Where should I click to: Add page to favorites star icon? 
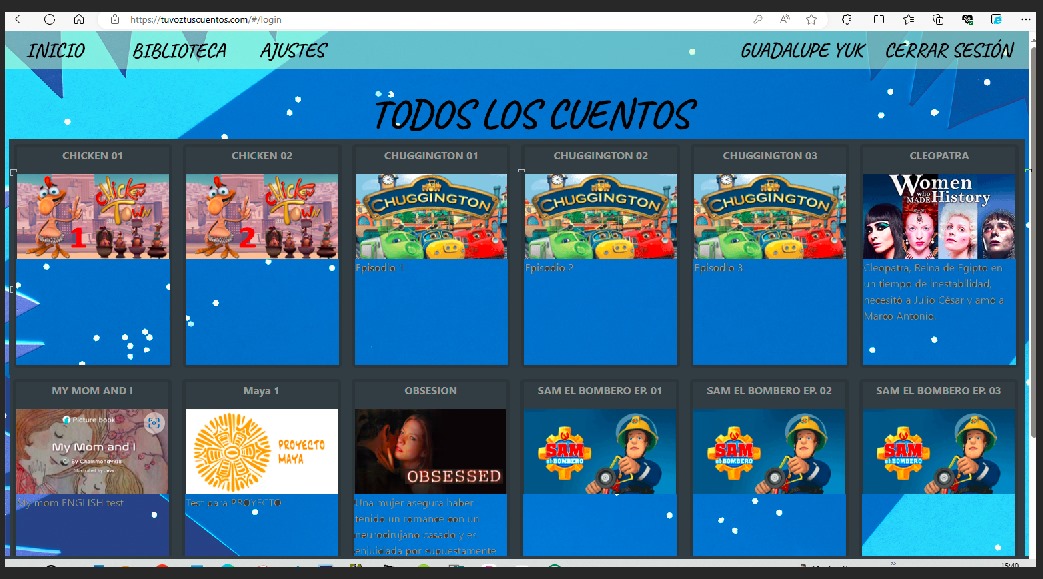point(812,19)
